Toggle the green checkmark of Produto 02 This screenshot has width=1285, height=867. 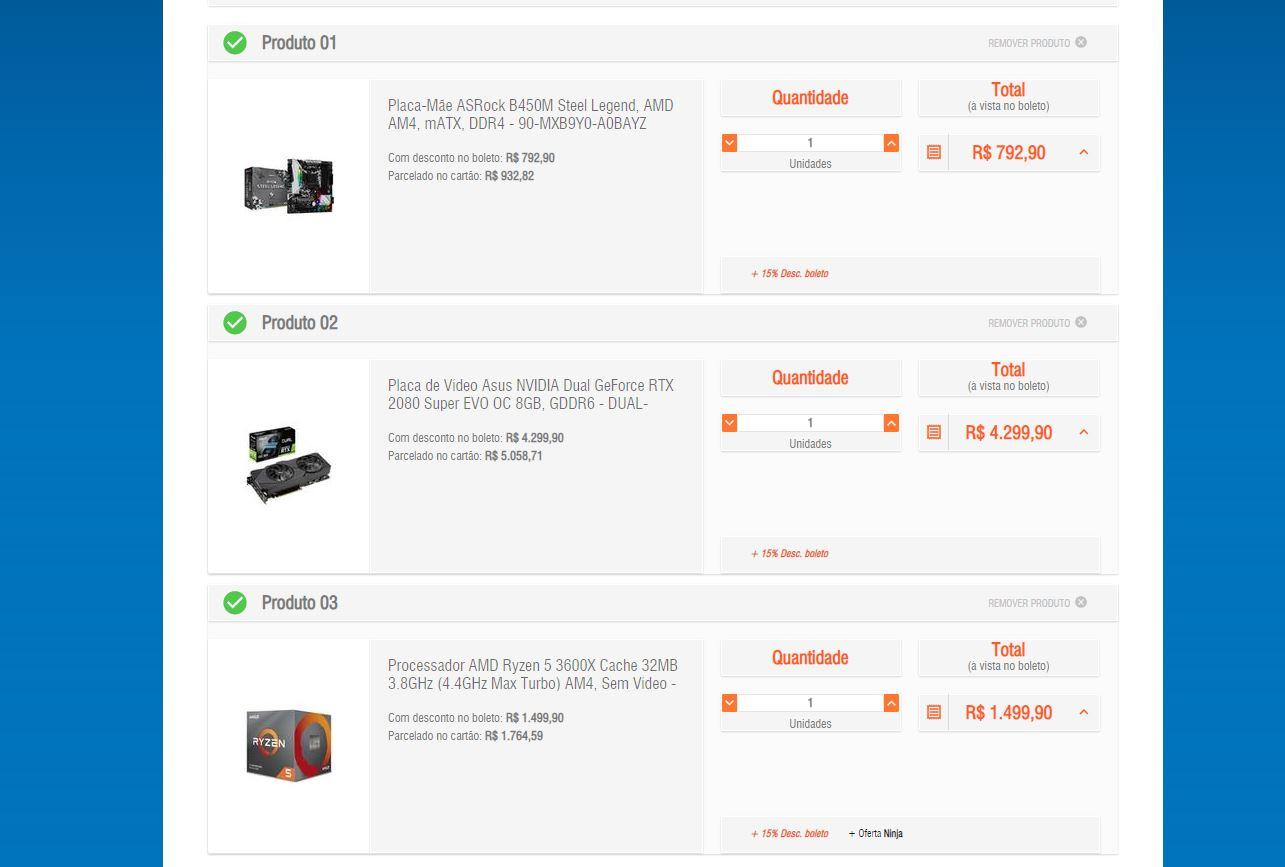235,323
